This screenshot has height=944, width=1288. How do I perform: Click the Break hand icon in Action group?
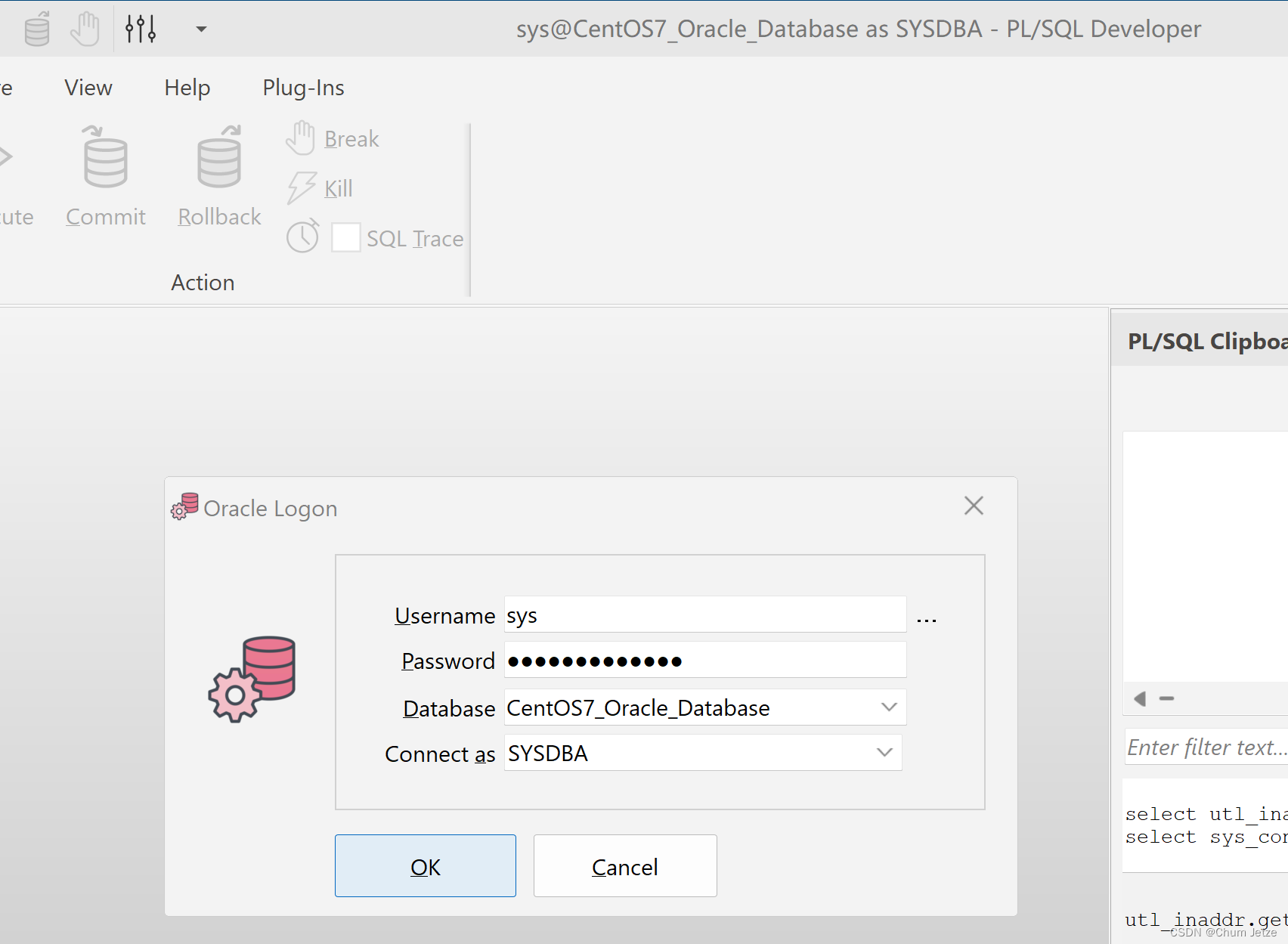pos(301,138)
